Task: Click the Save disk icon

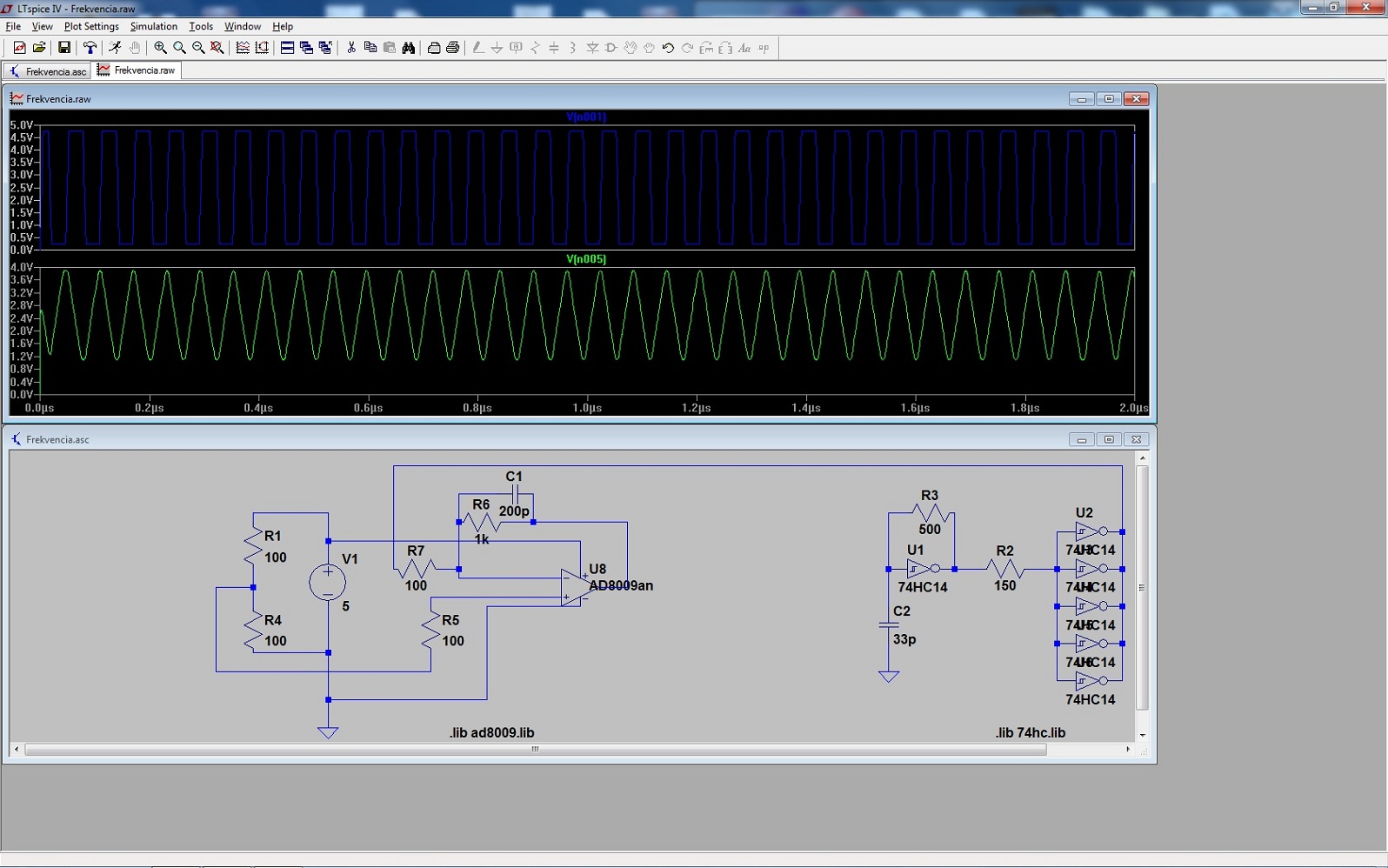Action: (x=63, y=48)
